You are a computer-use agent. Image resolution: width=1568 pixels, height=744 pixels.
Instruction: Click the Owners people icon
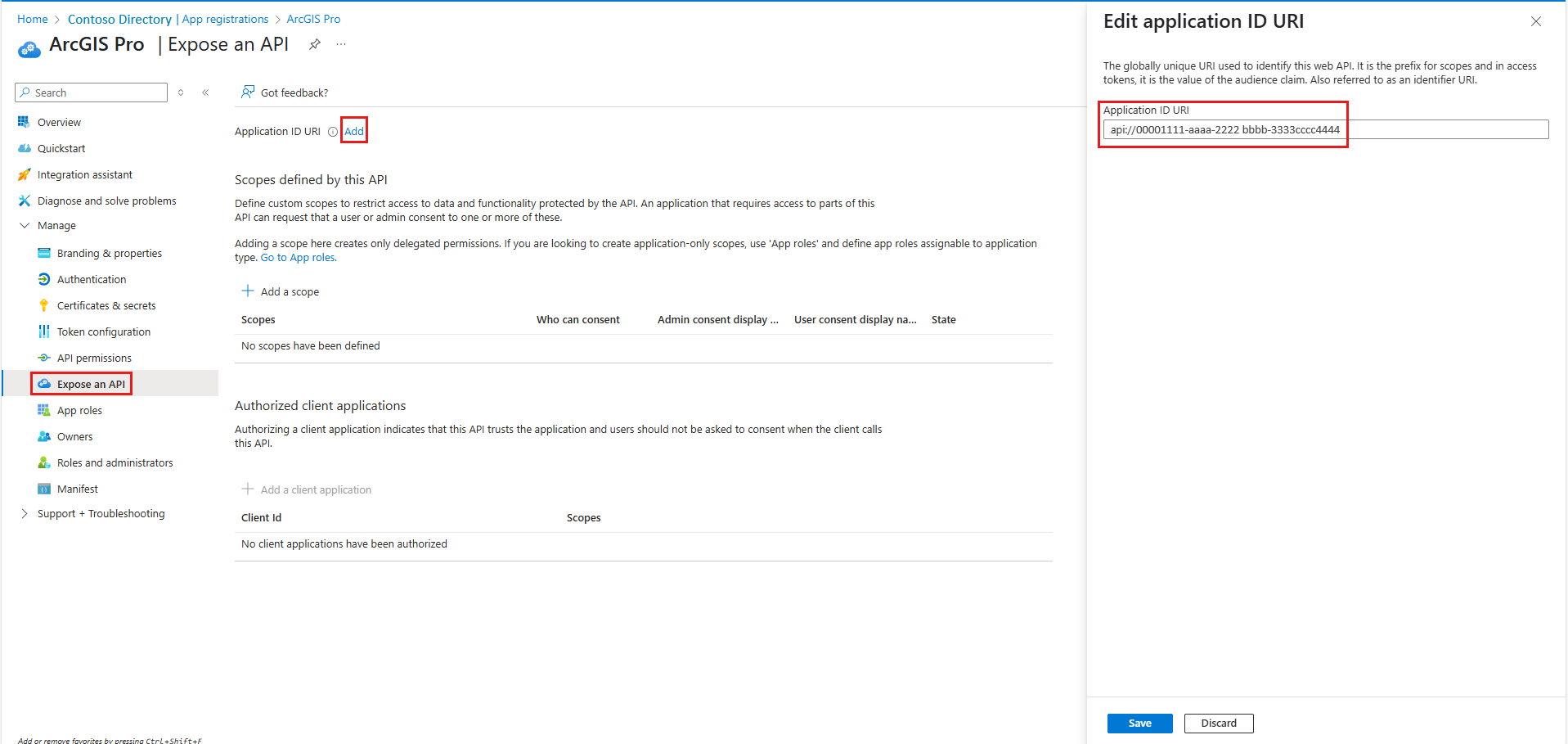tap(44, 436)
